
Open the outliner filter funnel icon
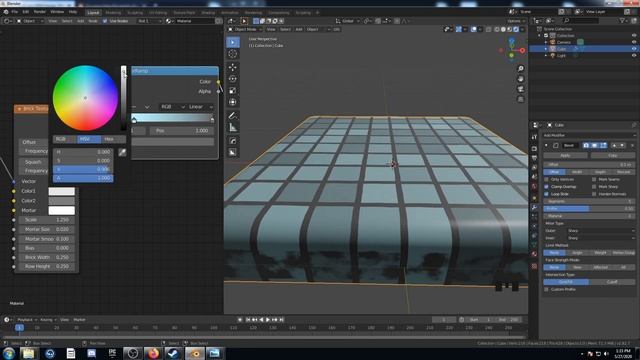pyautogui.click(x=622, y=20)
